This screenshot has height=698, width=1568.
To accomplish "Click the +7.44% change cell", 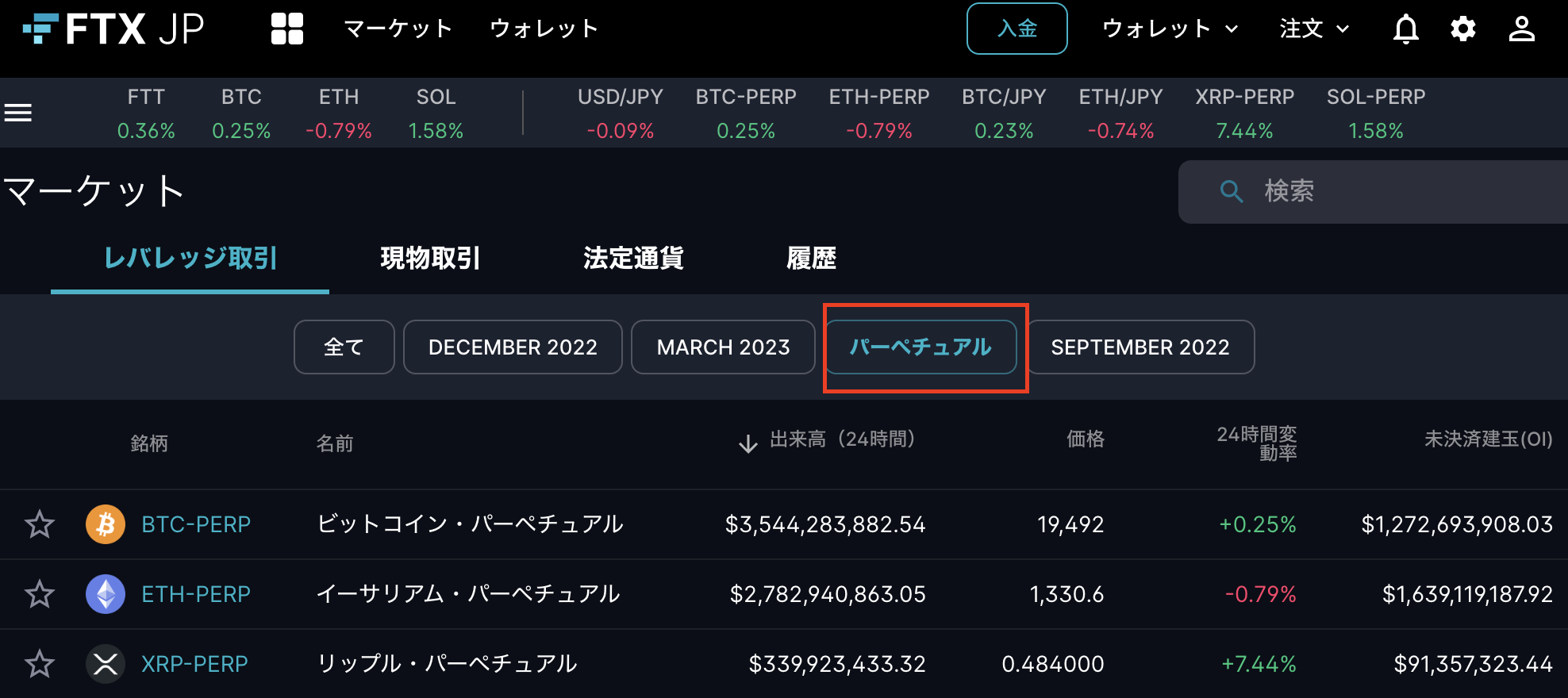I will pyautogui.click(x=1259, y=664).
